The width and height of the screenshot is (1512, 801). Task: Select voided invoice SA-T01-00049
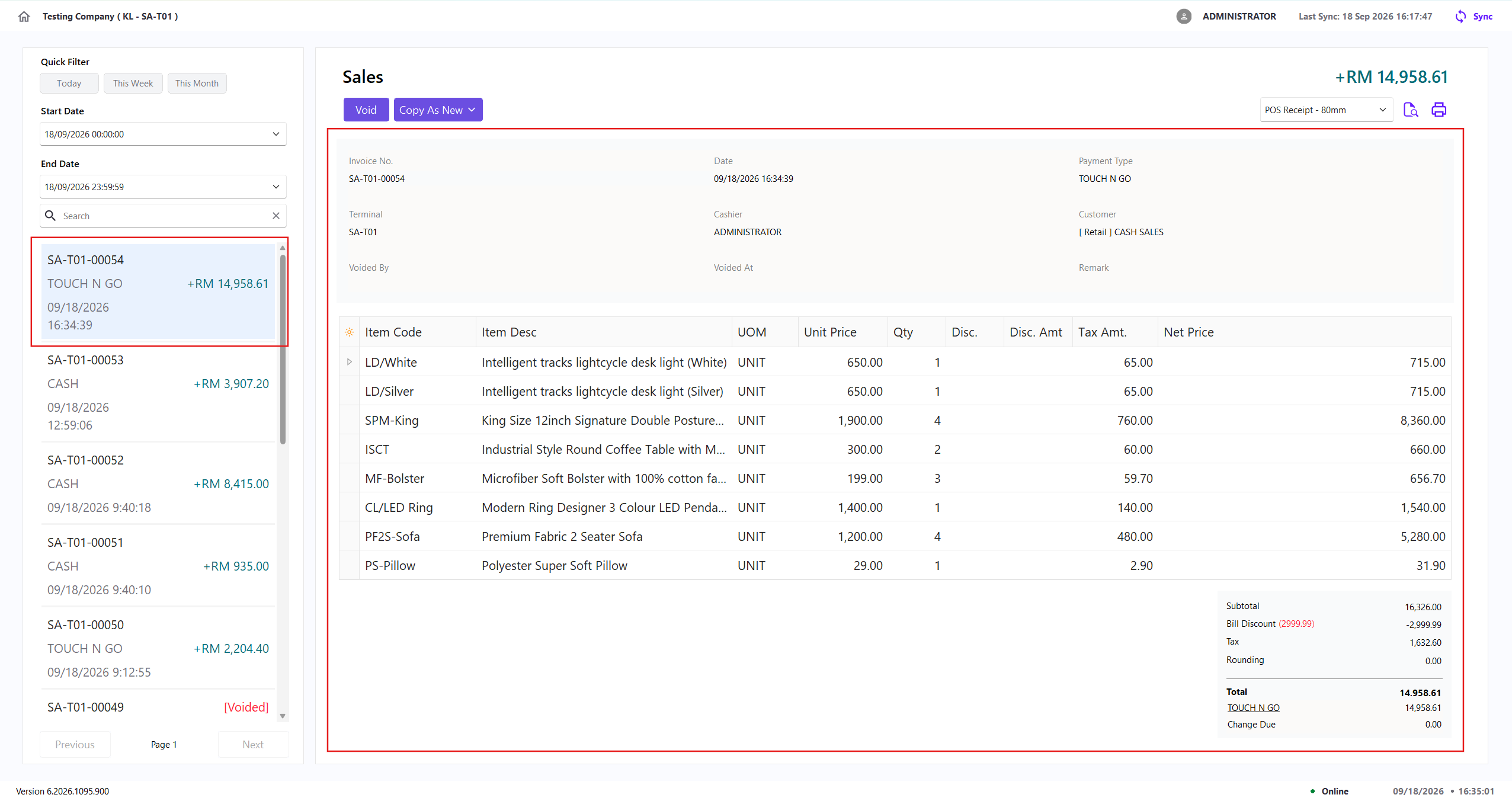pyautogui.click(x=158, y=707)
